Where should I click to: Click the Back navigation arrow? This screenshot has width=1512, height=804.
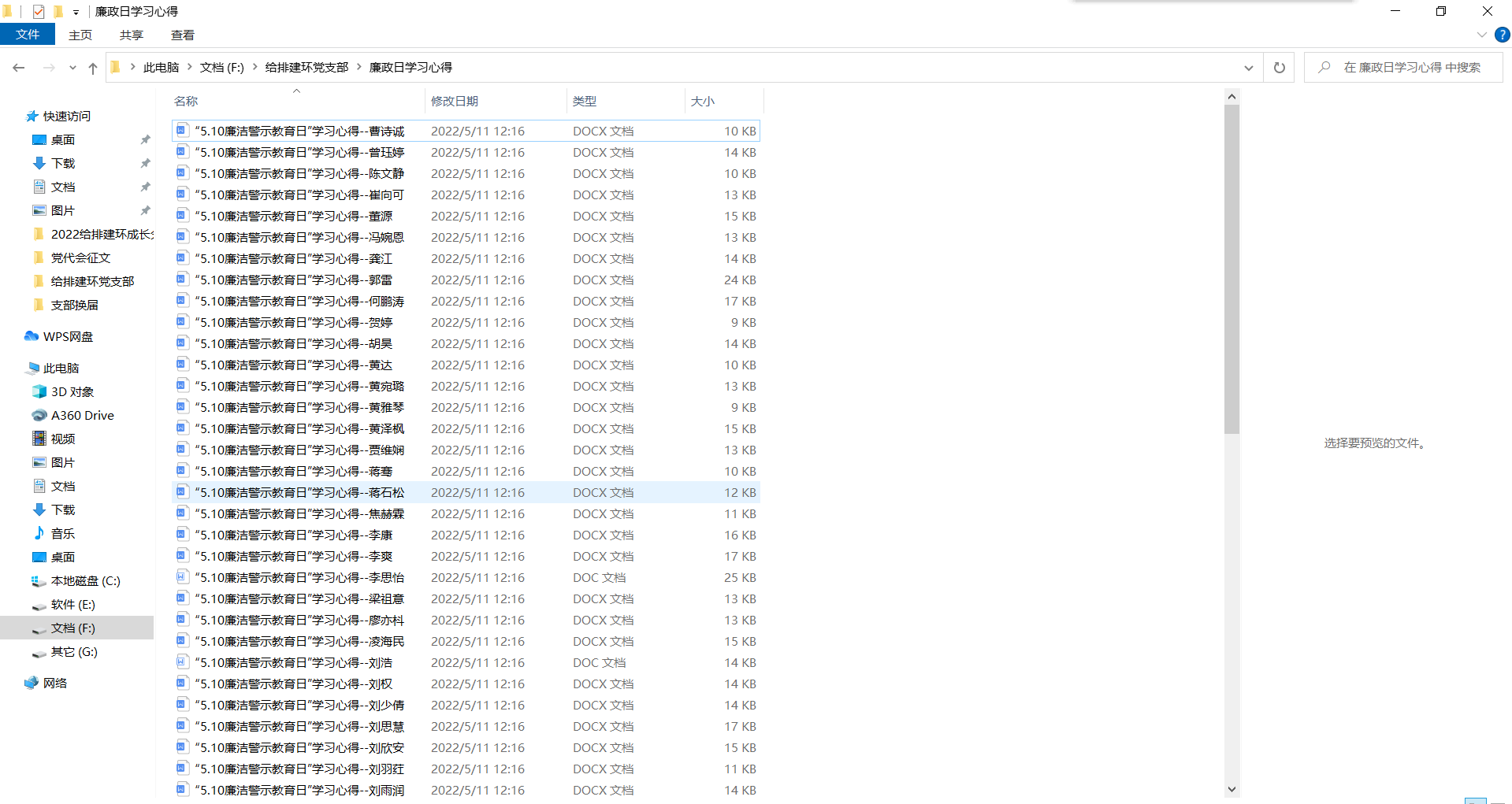tap(19, 68)
